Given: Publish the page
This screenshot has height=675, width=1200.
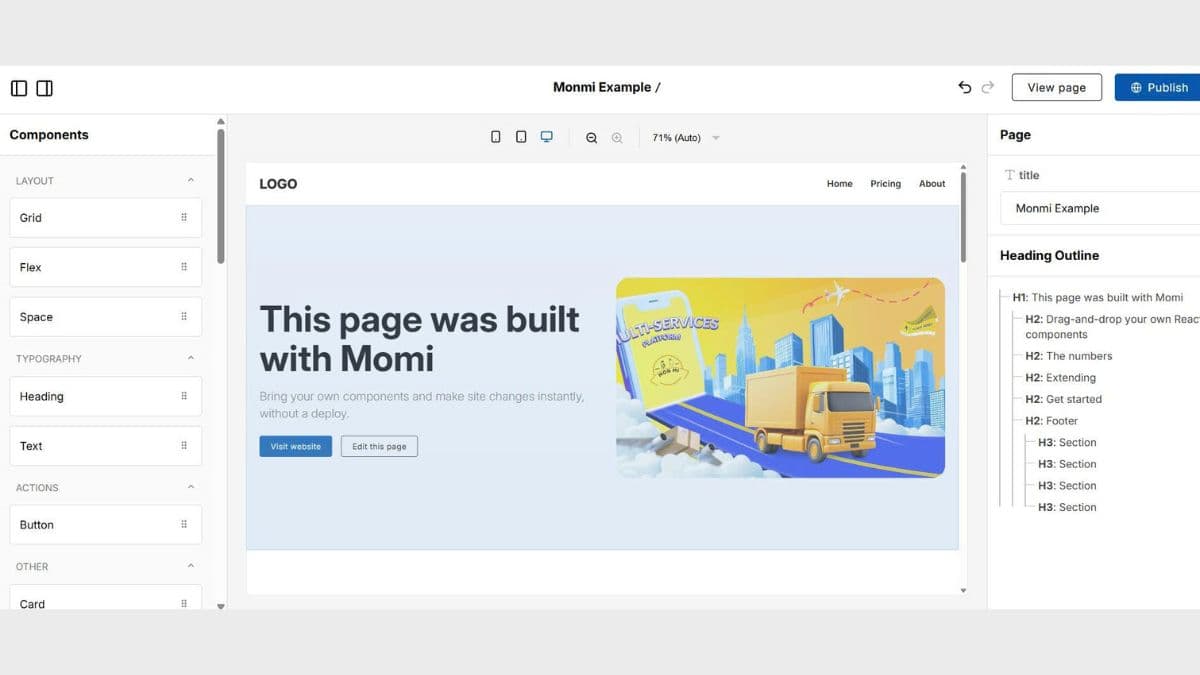Looking at the screenshot, I should 1158,87.
